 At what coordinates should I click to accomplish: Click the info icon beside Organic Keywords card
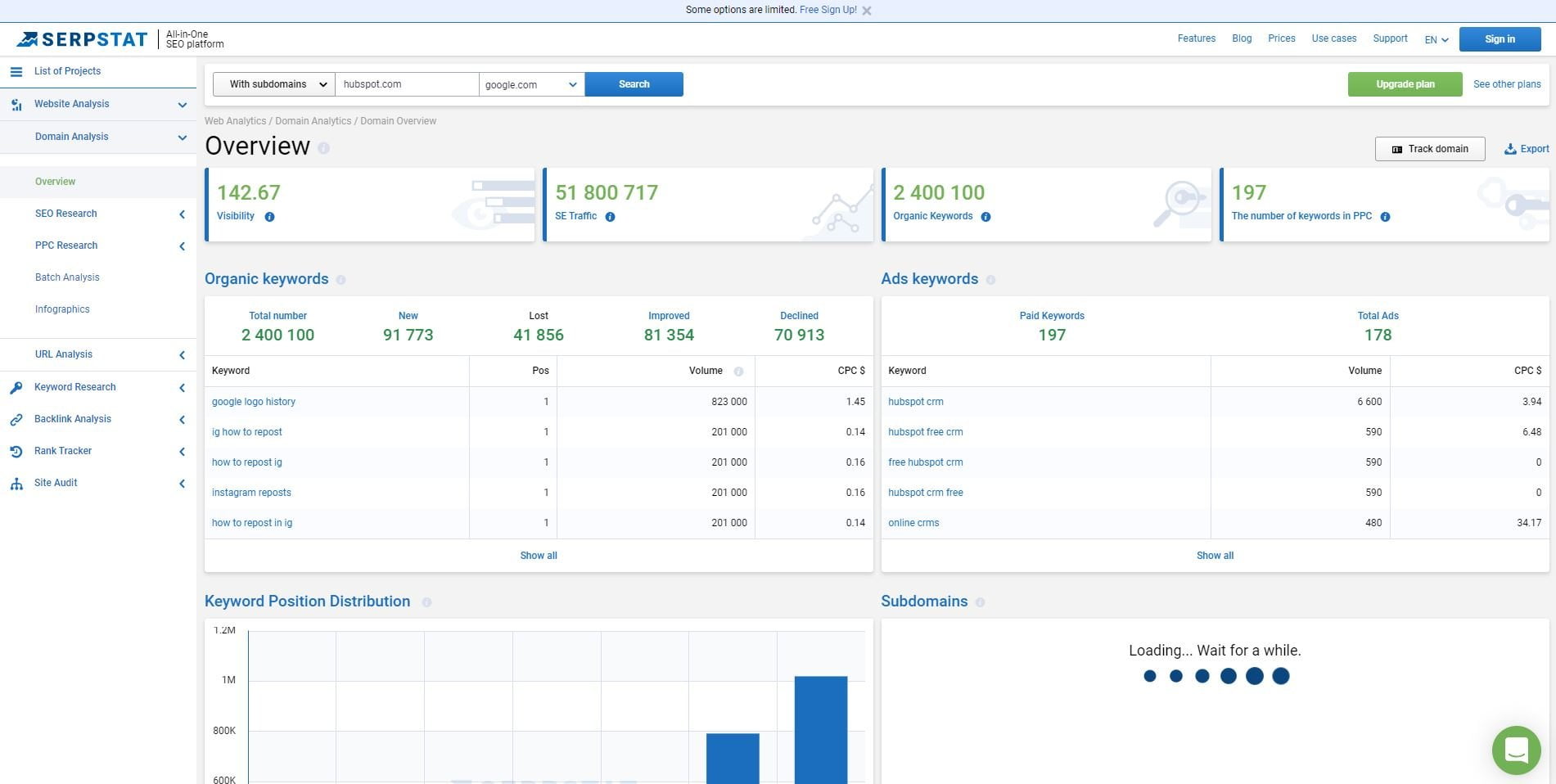click(985, 217)
